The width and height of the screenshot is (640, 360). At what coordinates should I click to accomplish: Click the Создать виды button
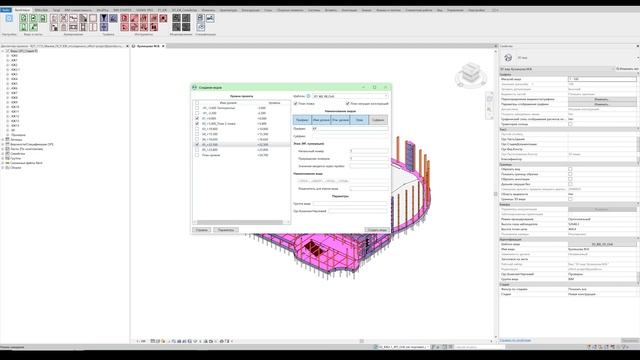coord(377,230)
